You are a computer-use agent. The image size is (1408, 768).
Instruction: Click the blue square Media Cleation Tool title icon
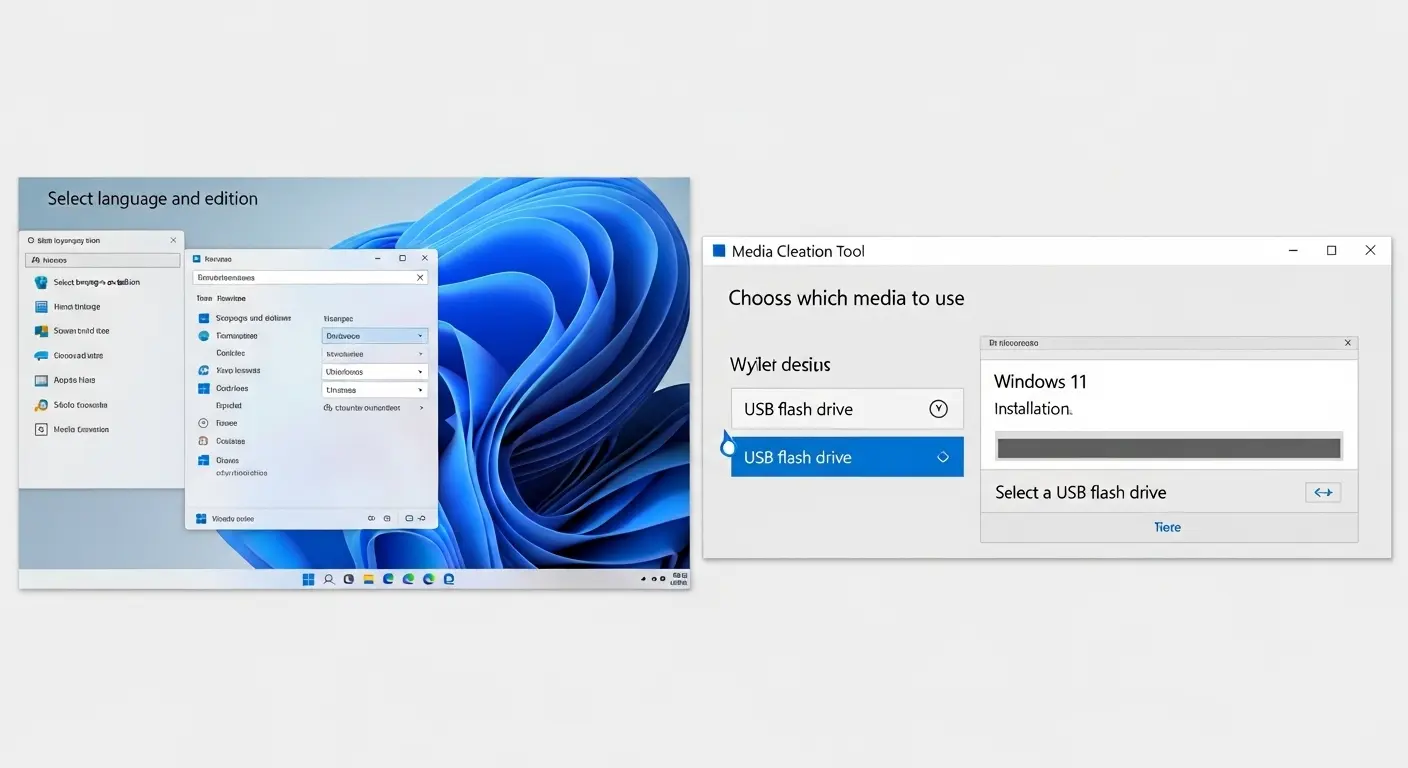tap(718, 251)
